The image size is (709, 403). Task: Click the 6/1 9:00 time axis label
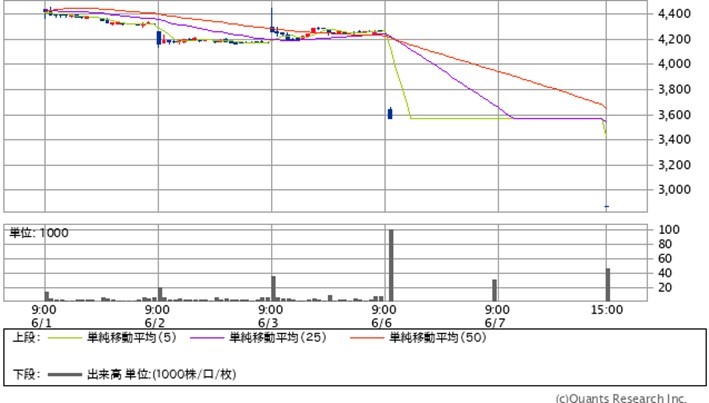pos(43,316)
